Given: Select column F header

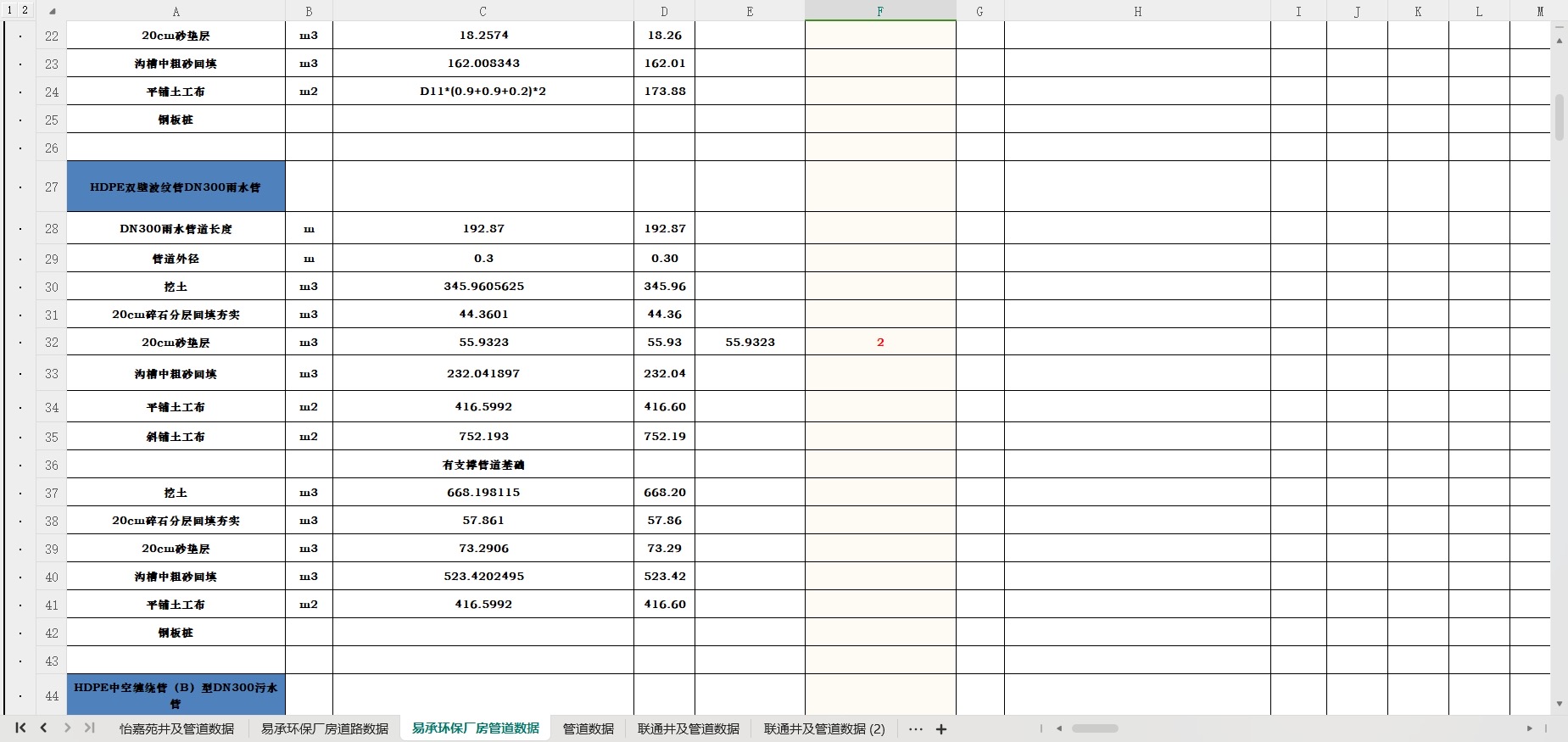Looking at the screenshot, I should click(x=880, y=11).
